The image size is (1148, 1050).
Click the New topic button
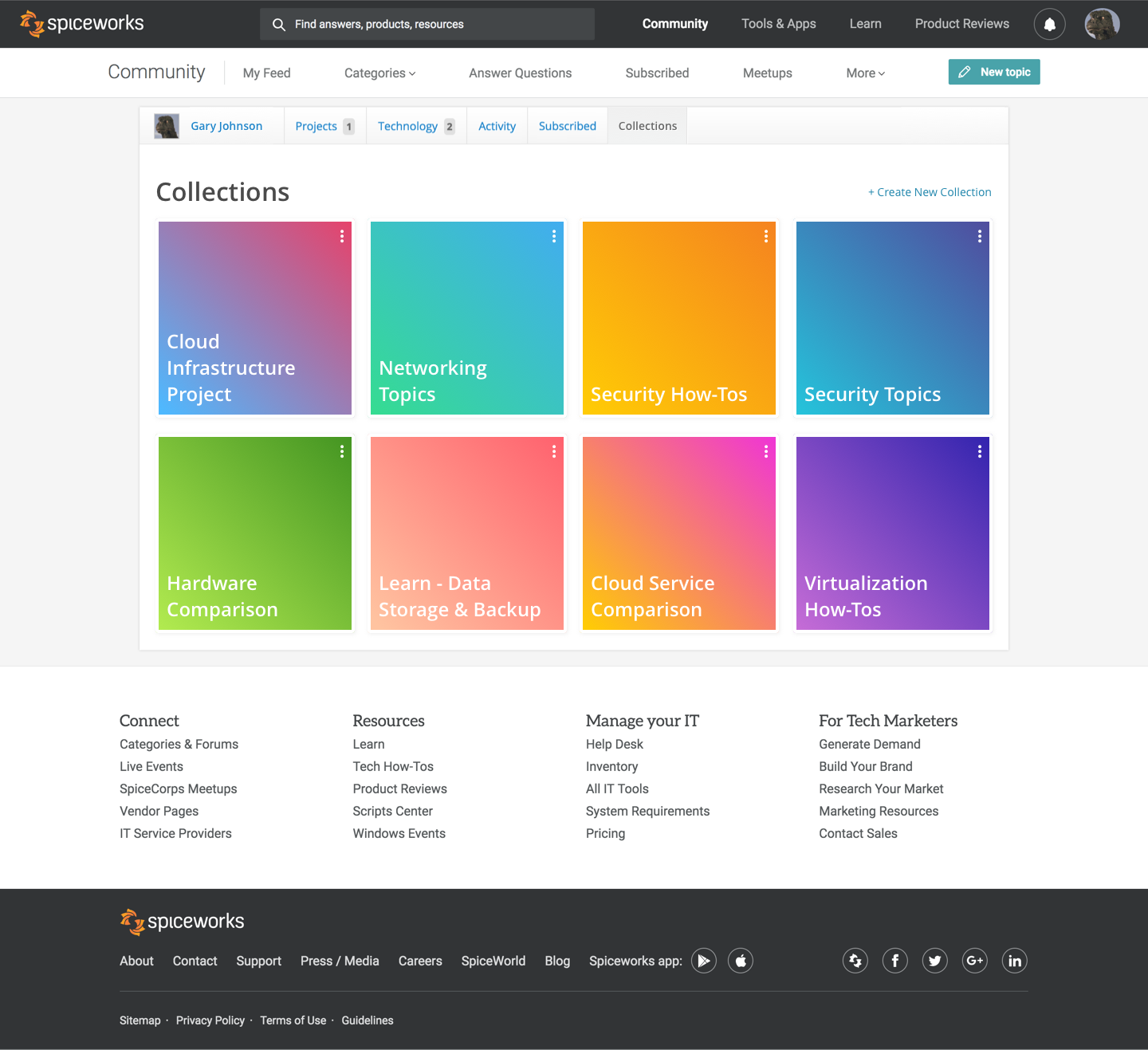(x=994, y=72)
